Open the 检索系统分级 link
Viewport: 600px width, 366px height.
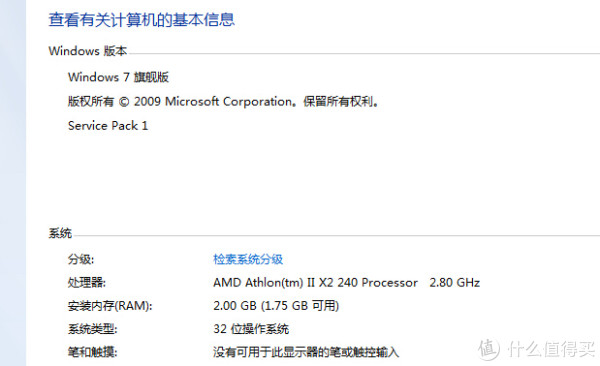pyautogui.click(x=248, y=259)
